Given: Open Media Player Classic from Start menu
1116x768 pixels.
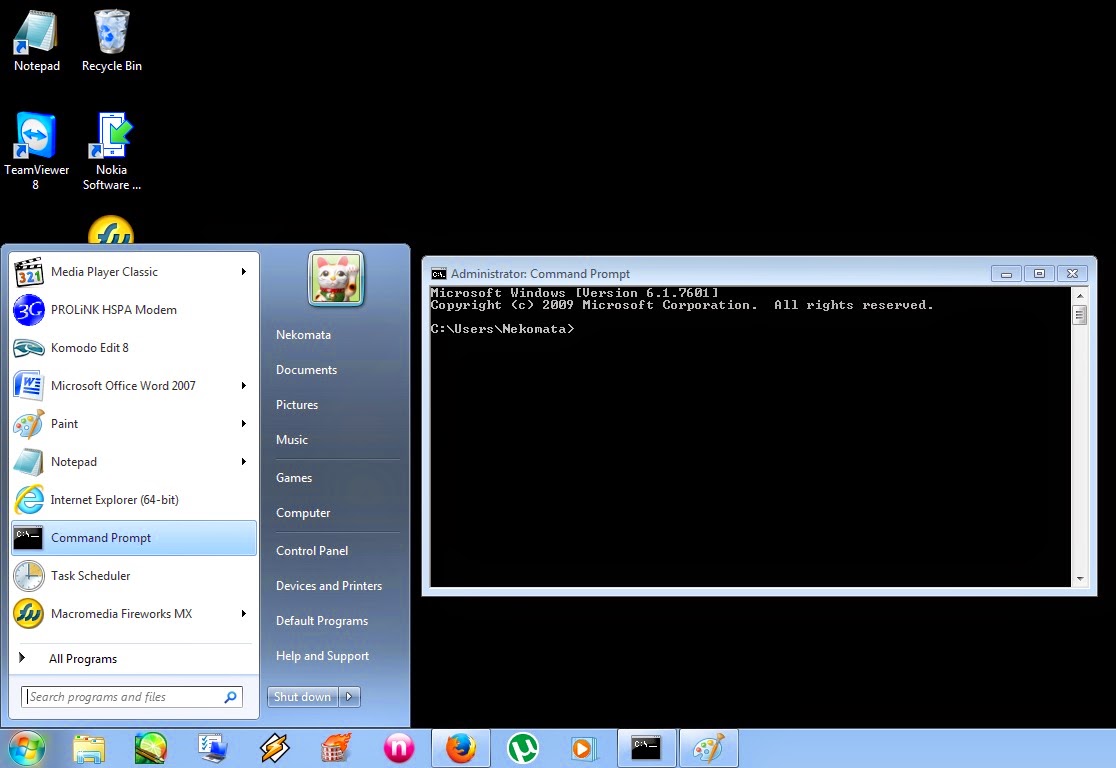Looking at the screenshot, I should click(134, 272).
